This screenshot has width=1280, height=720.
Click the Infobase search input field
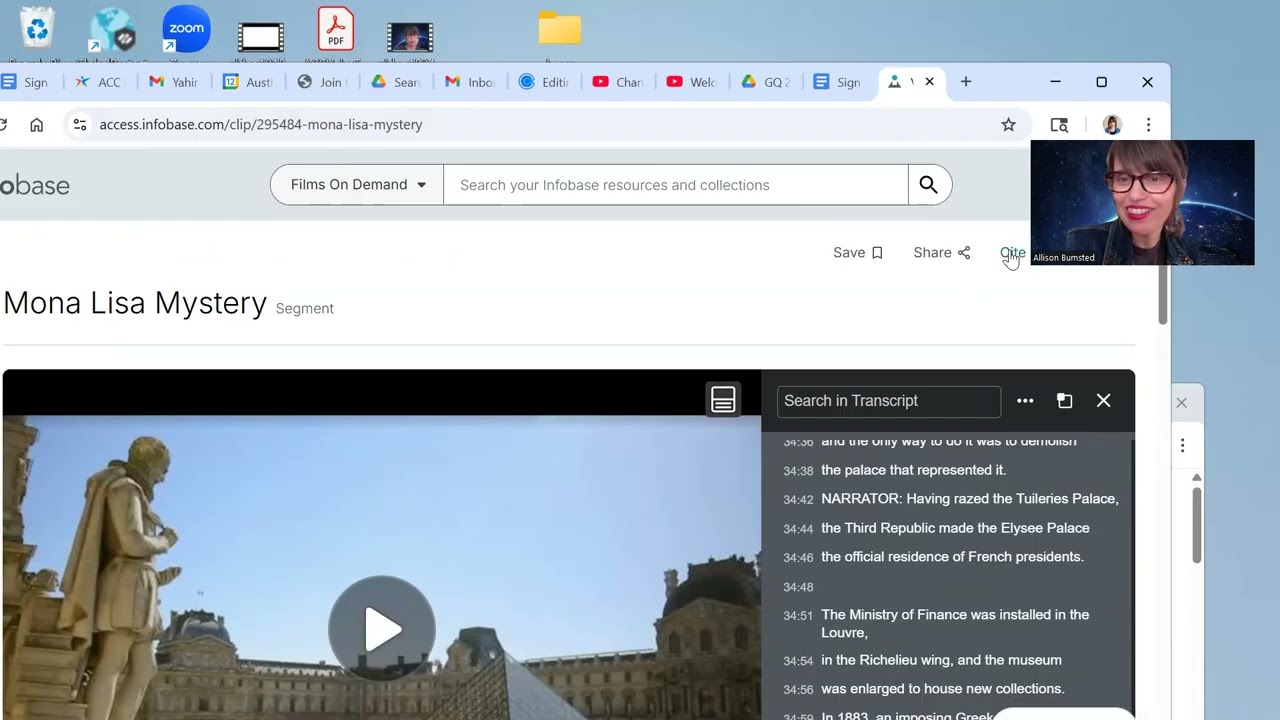676,185
